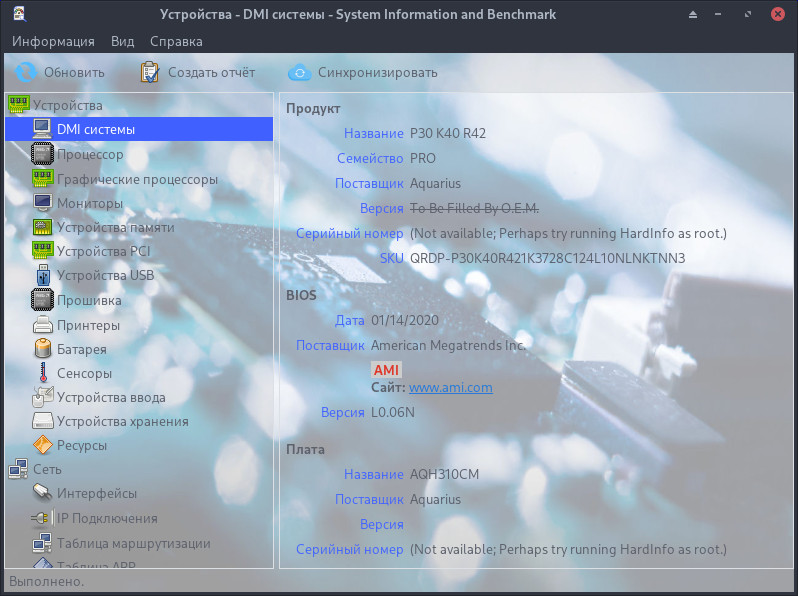The image size is (798, 596).
Task: Select Устройства хранения in sidebar
Action: pyautogui.click(x=123, y=421)
